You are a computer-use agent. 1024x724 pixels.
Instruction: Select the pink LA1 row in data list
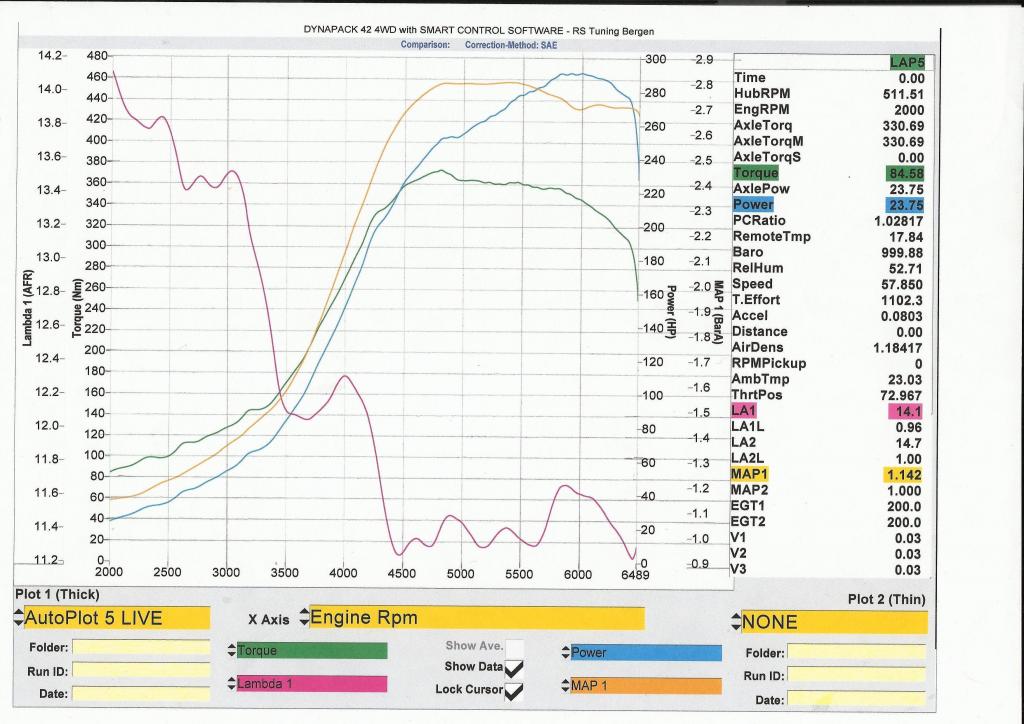tap(744, 410)
